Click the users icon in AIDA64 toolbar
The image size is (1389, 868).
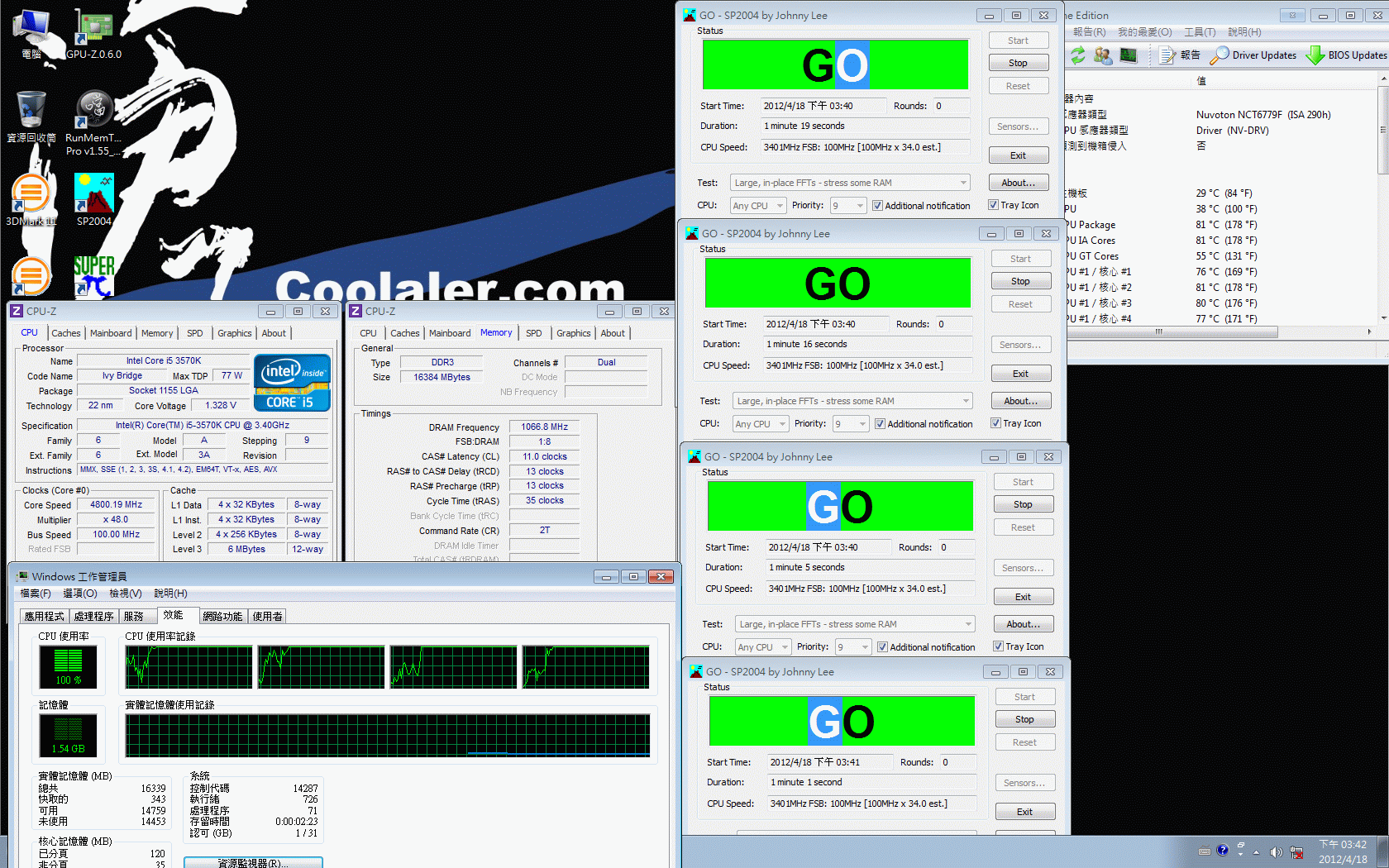tap(1103, 55)
